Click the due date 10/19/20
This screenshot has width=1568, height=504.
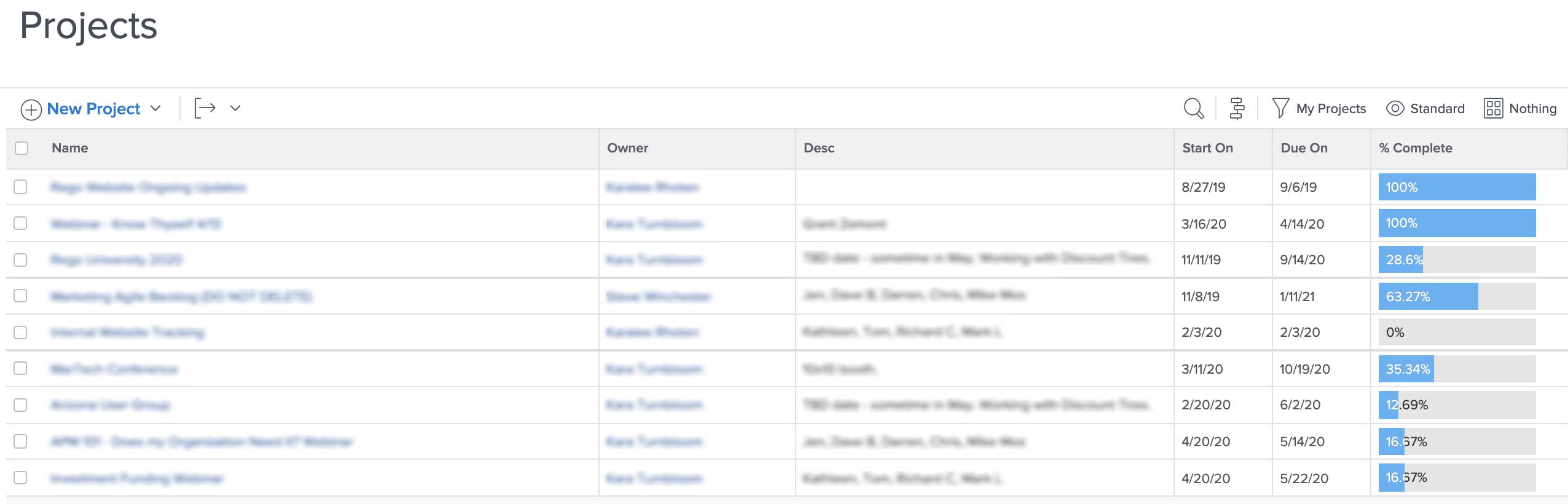pyautogui.click(x=1304, y=369)
